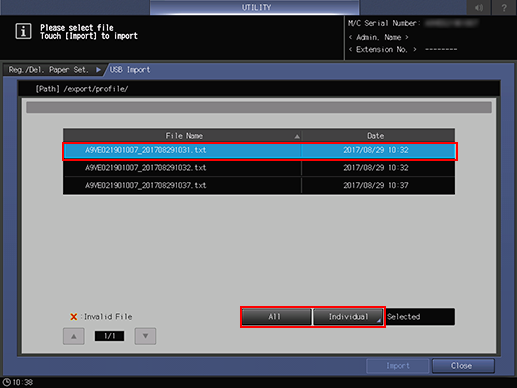517x388 pixels.
Task: Toggle the Individual selection mode
Action: (x=348, y=317)
